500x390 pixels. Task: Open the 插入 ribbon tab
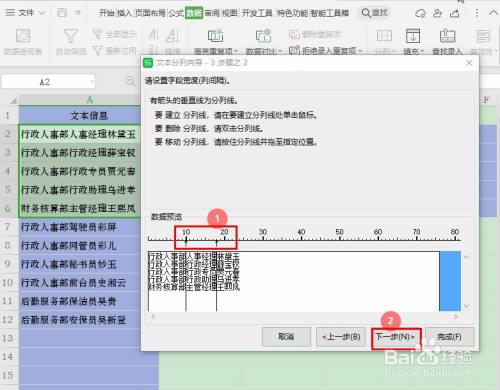tap(124, 13)
